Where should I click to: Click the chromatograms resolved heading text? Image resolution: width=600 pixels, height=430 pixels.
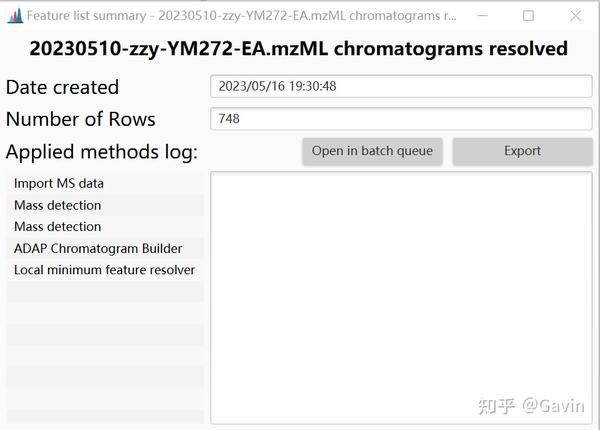point(299,49)
